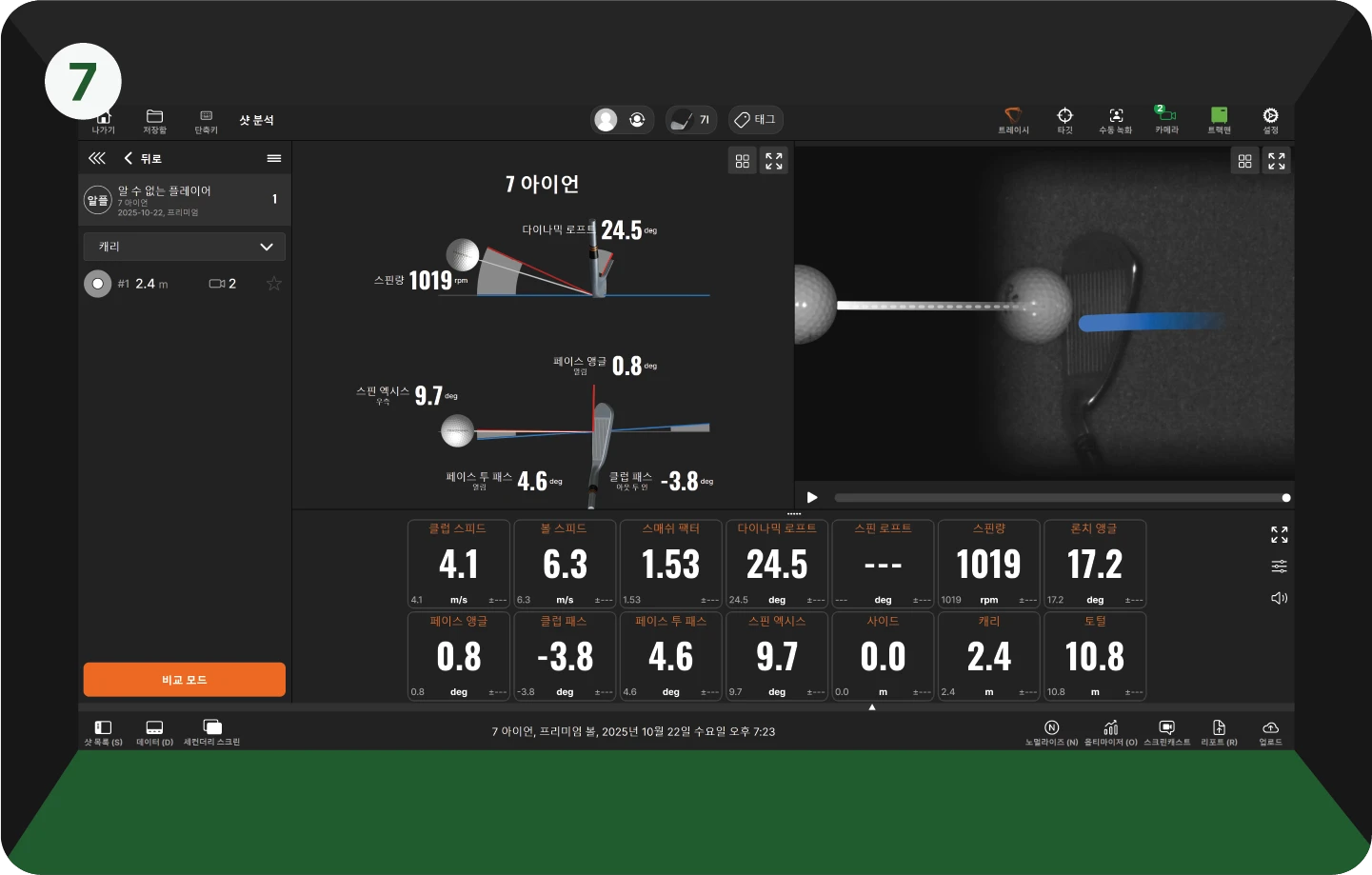Open 단축키 keyboard shortcuts
Image resolution: width=1372 pixels, height=875 pixels.
(206, 121)
